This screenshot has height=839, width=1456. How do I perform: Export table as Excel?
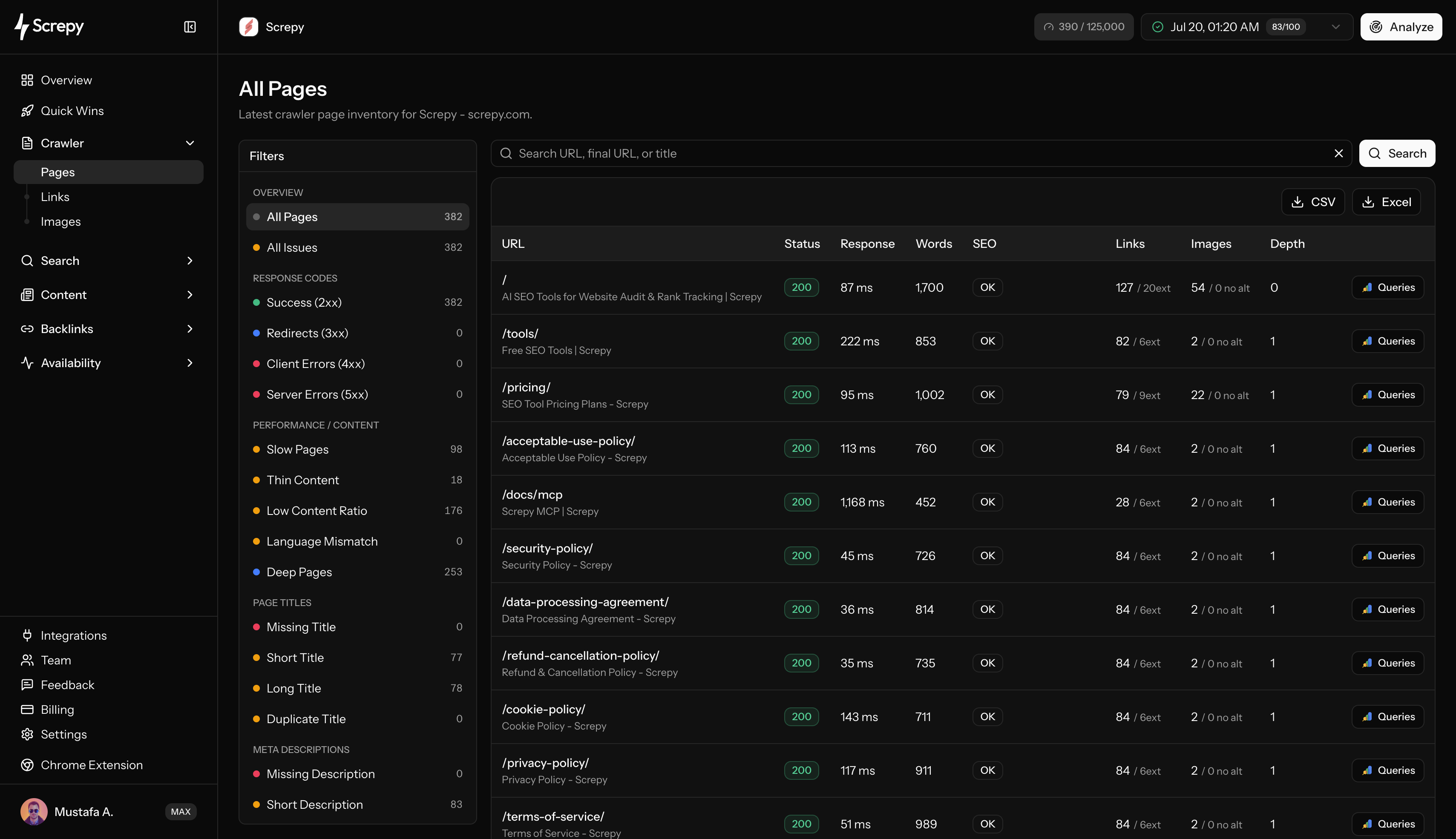(1386, 202)
